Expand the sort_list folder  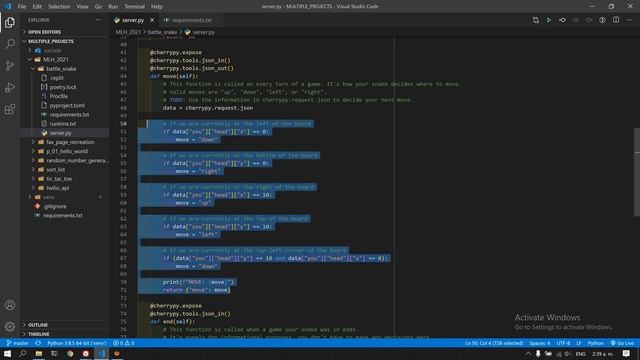(x=65, y=170)
